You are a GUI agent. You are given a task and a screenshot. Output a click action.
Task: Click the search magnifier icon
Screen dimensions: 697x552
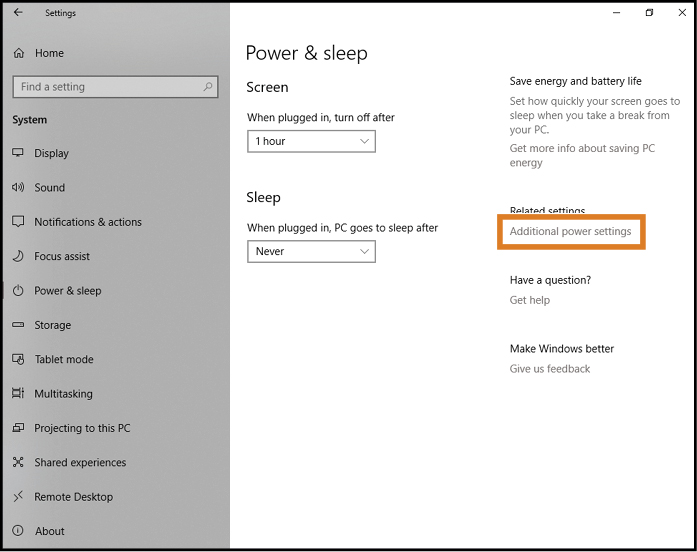tap(208, 87)
